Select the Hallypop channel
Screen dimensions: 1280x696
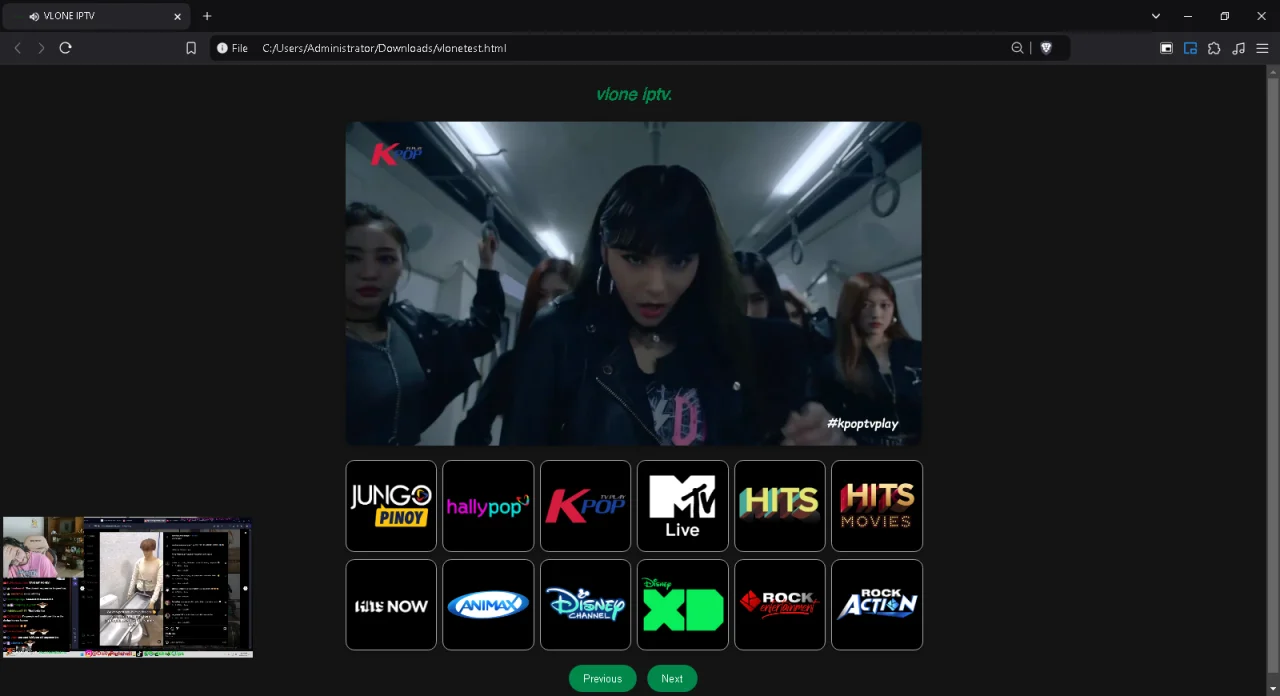488,506
